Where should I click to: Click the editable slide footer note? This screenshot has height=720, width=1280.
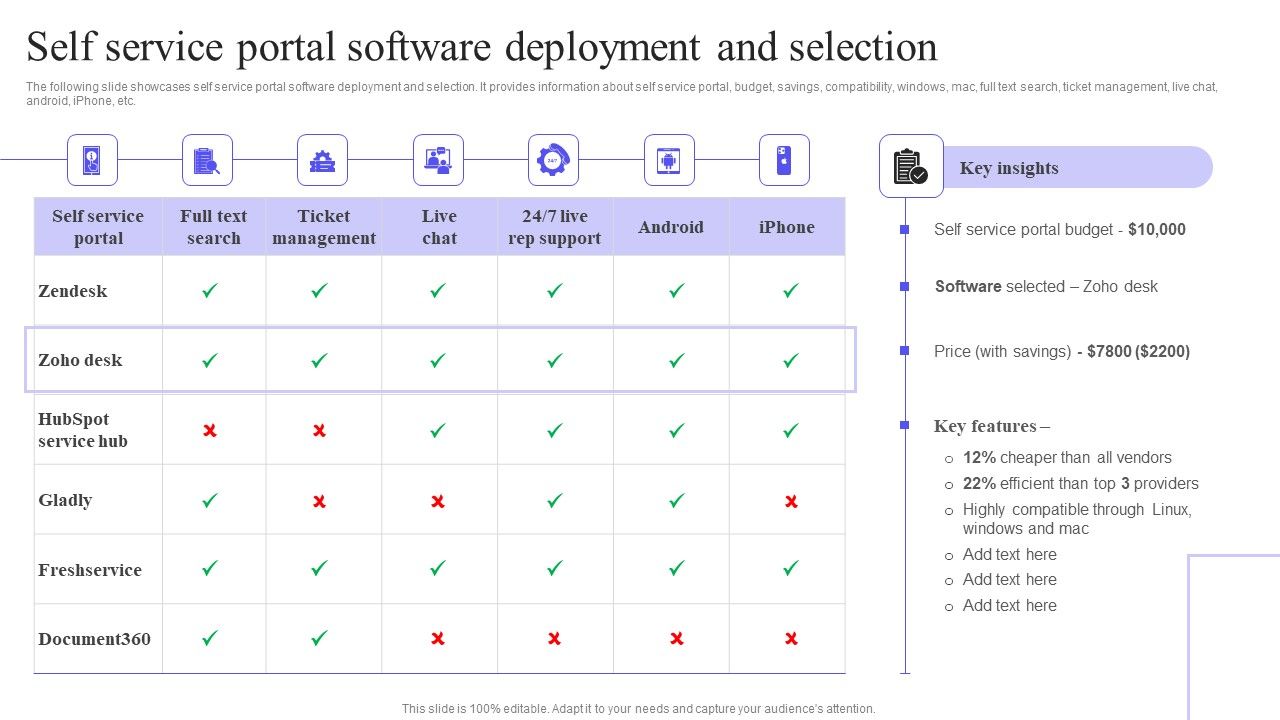640,708
